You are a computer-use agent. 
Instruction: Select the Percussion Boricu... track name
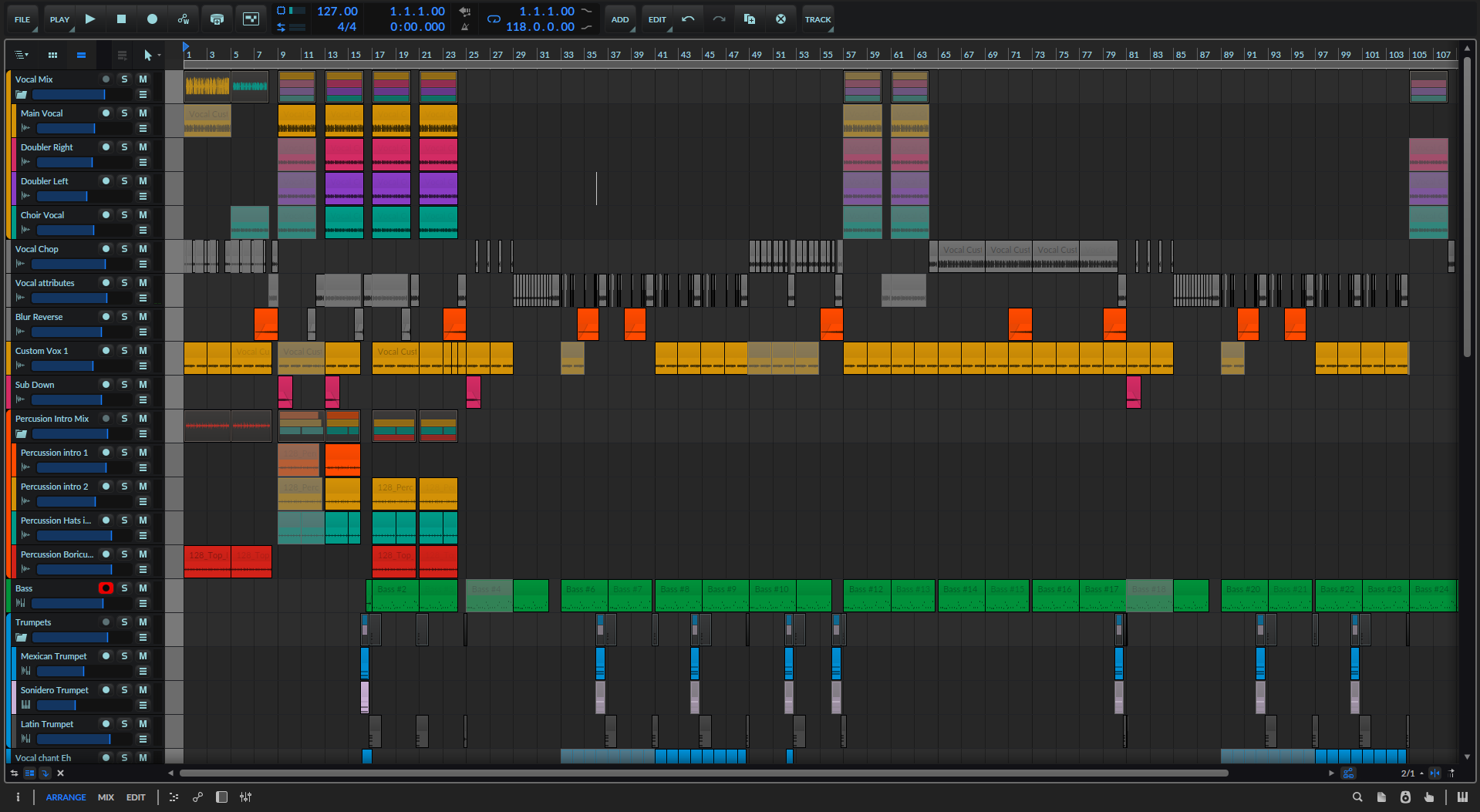click(x=57, y=554)
